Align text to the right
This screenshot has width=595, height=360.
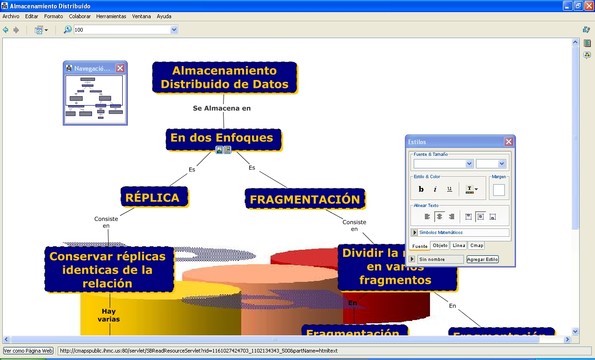[x=452, y=217]
